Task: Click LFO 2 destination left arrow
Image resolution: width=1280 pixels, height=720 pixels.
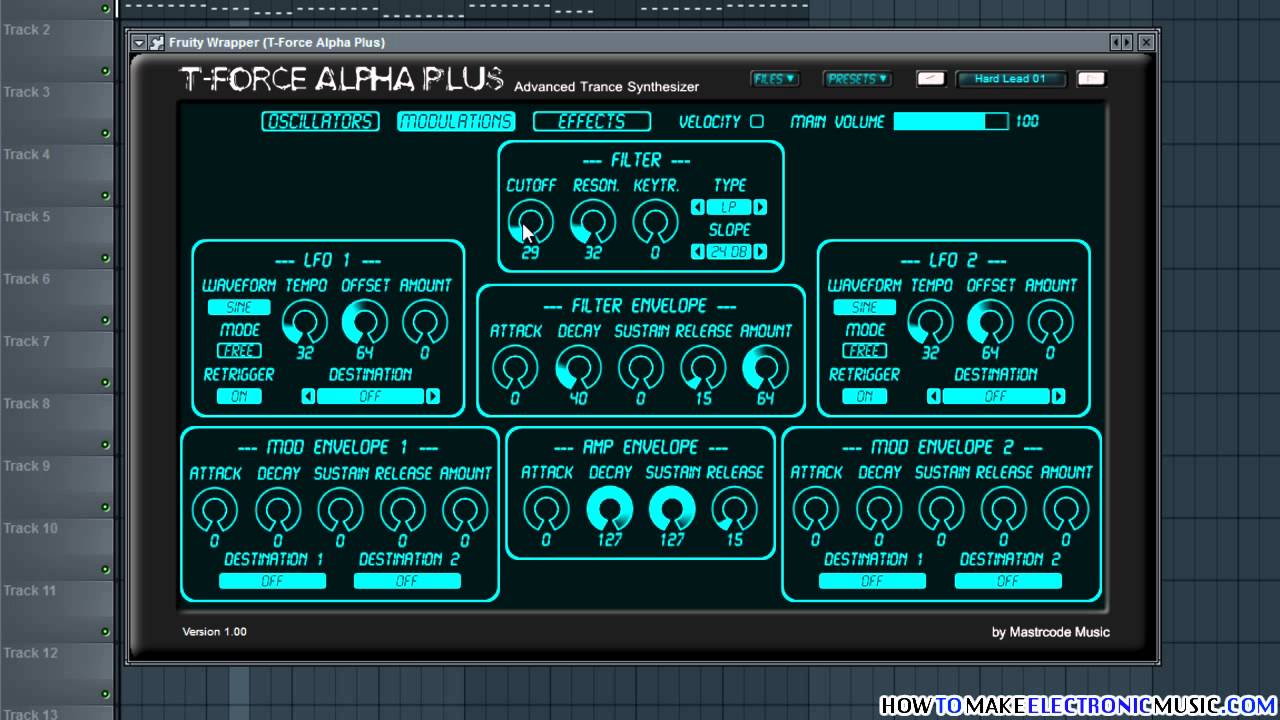Action: click(934, 396)
